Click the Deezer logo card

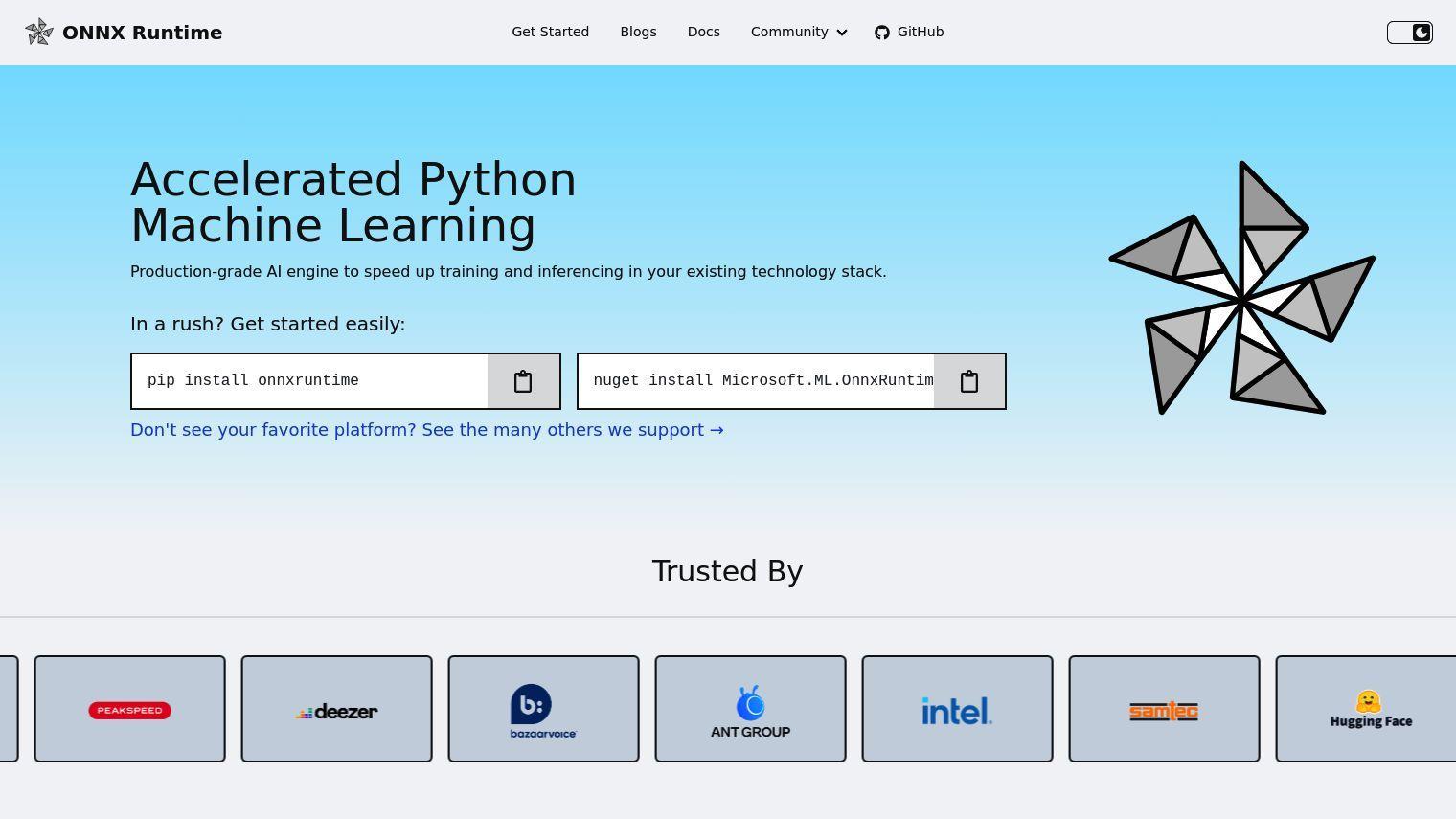point(337,709)
